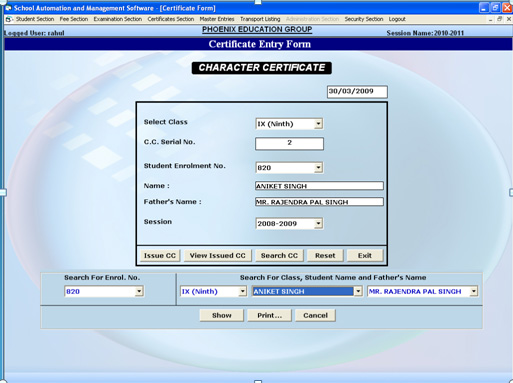Click the Name field with ANIKET SINGH
Screen dimensions: 513x383
coord(319,186)
